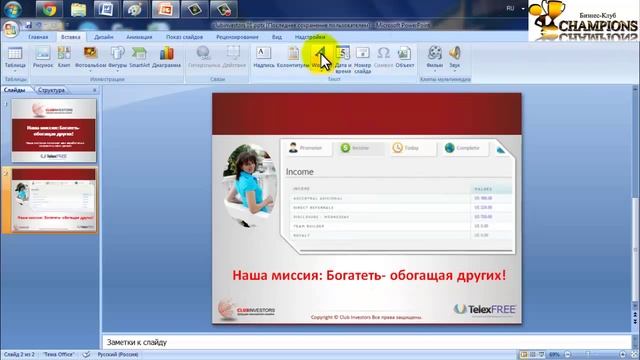Image resolution: width=640 pixels, height=360 pixels.
Task: Click the Звук sound icon
Action: [454, 53]
